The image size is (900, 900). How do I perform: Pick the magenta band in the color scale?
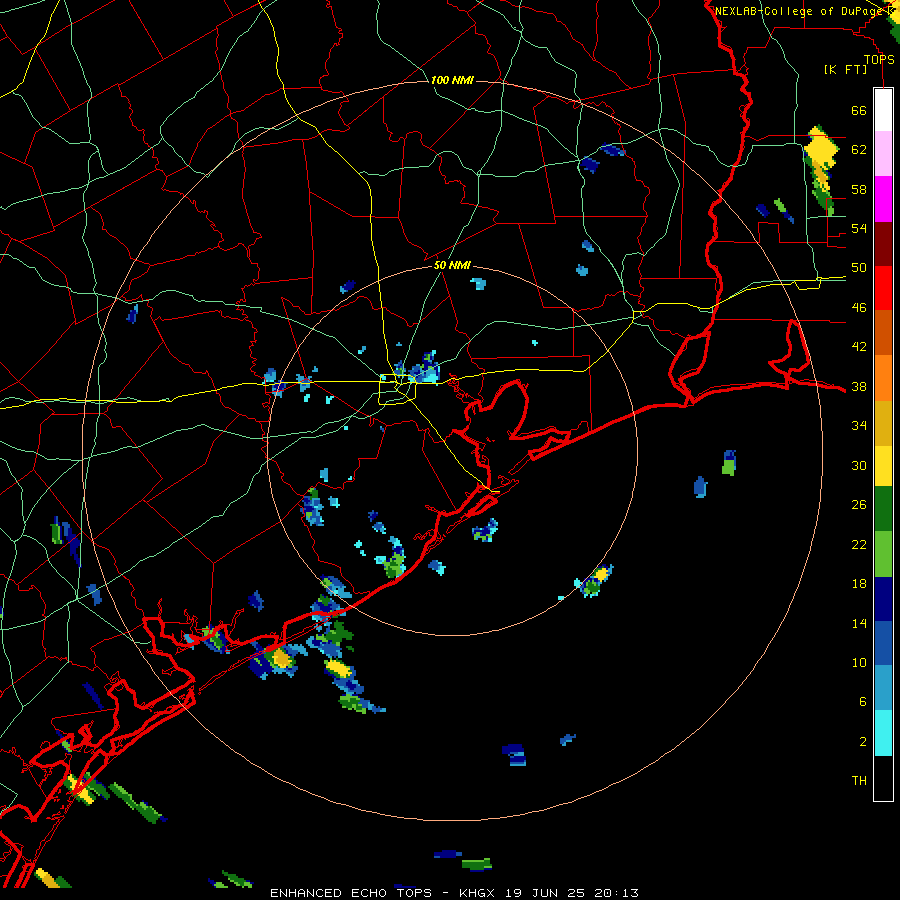click(883, 199)
